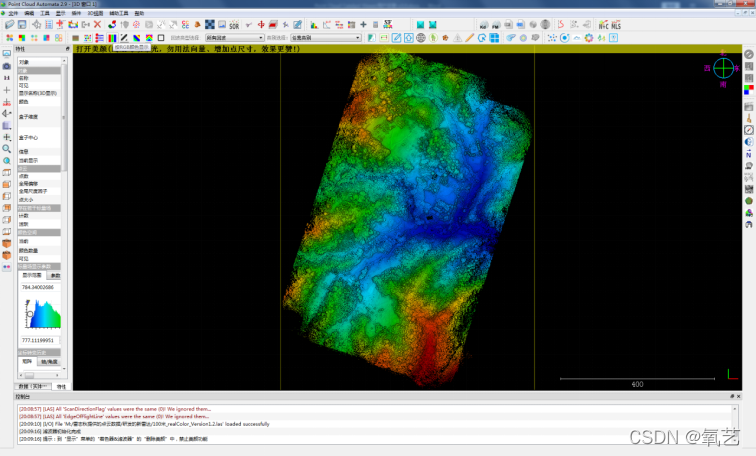Run the SOR filter tool

233,24
